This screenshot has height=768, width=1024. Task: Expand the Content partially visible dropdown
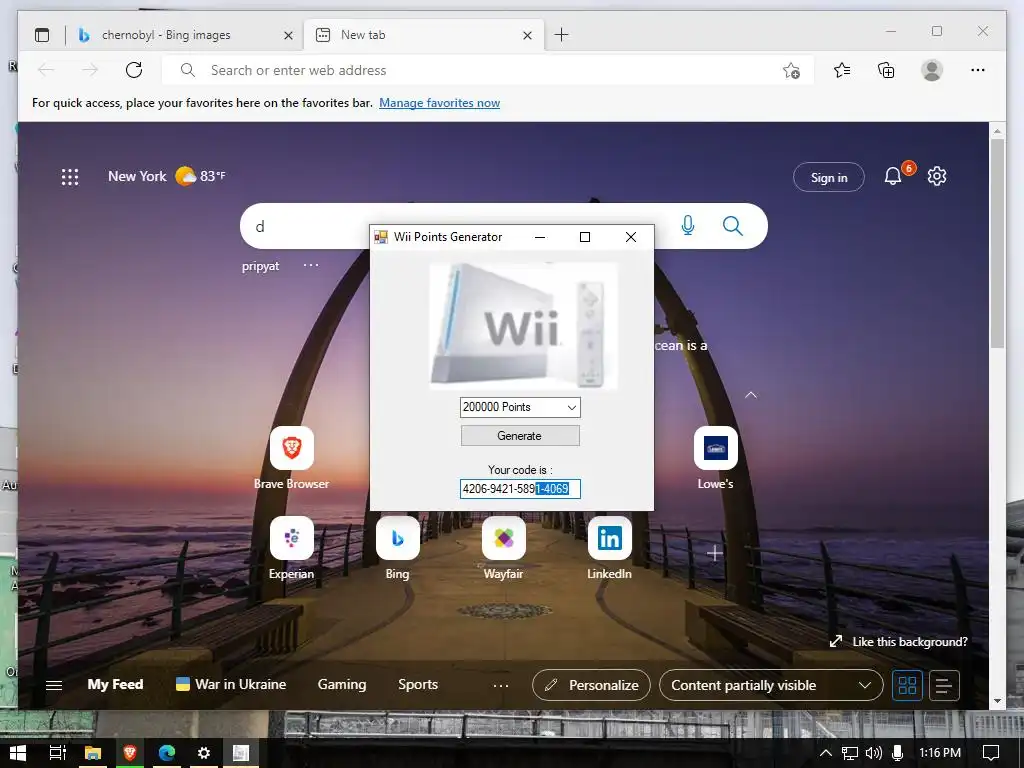[x=771, y=685]
